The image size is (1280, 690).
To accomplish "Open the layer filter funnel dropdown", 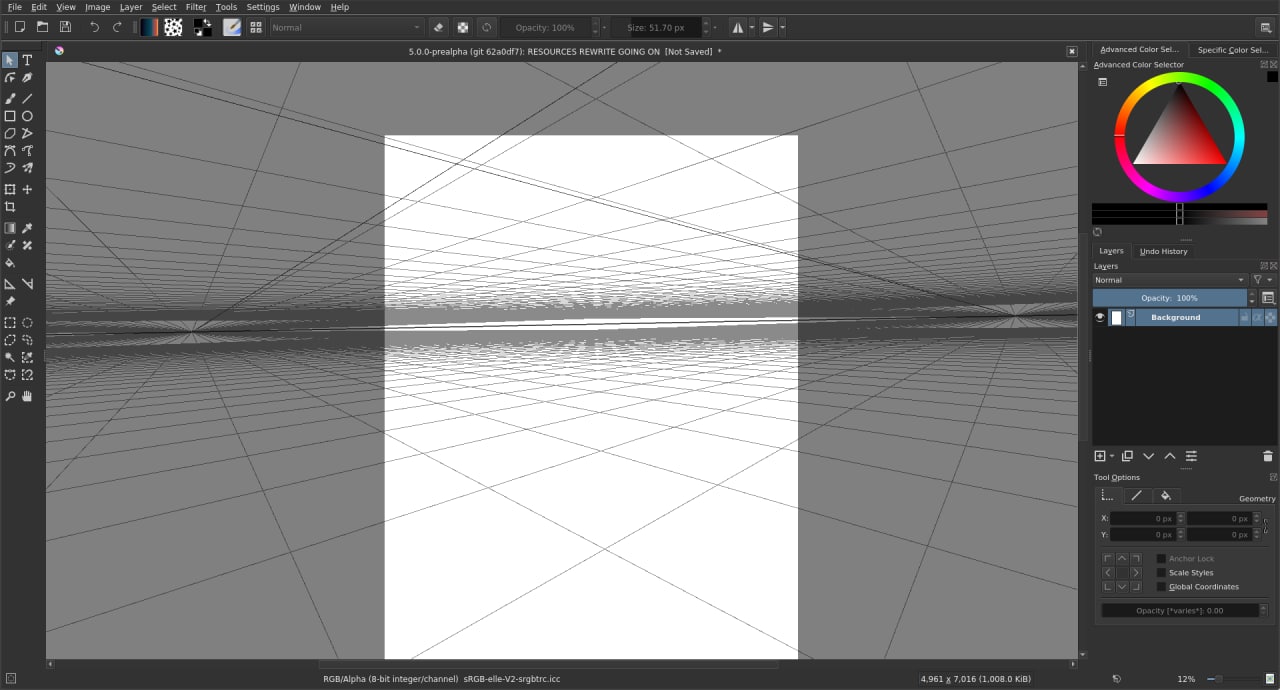I will pyautogui.click(x=1263, y=280).
